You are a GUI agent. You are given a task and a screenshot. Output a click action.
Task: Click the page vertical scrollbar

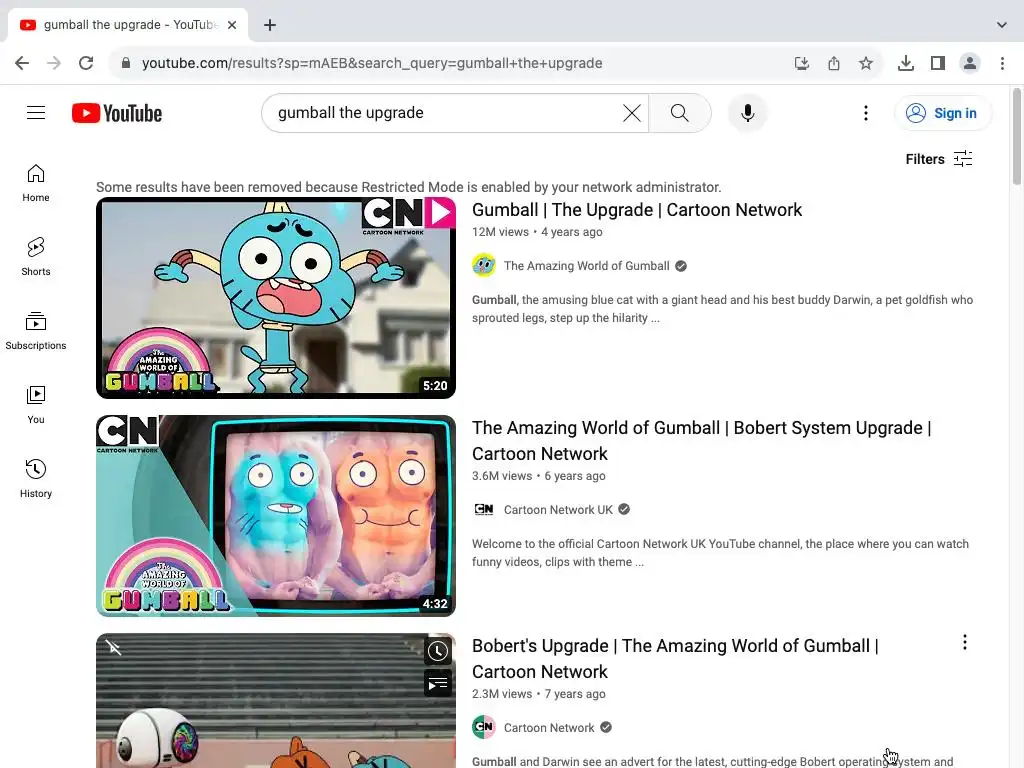pyautogui.click(x=1017, y=137)
